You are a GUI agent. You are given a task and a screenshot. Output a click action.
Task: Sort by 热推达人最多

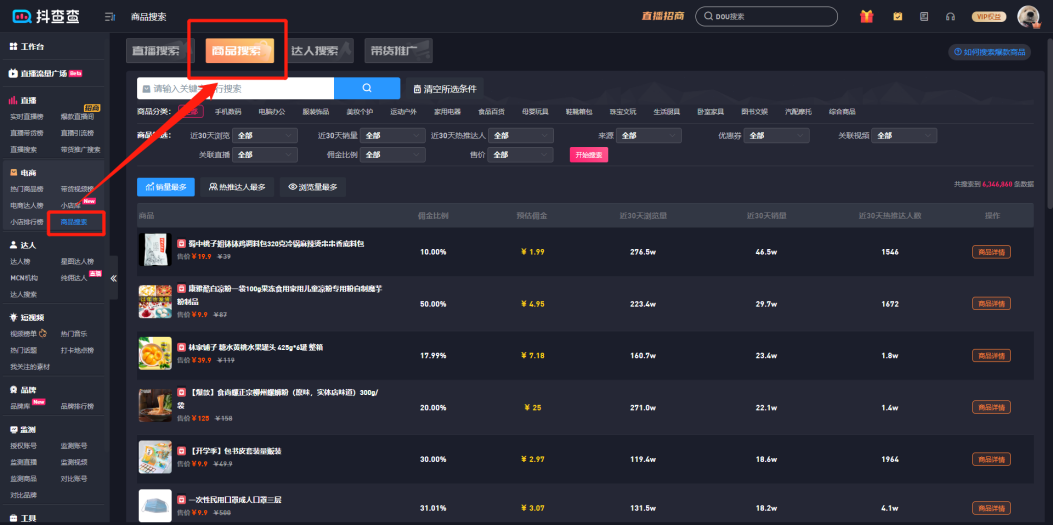click(x=237, y=186)
